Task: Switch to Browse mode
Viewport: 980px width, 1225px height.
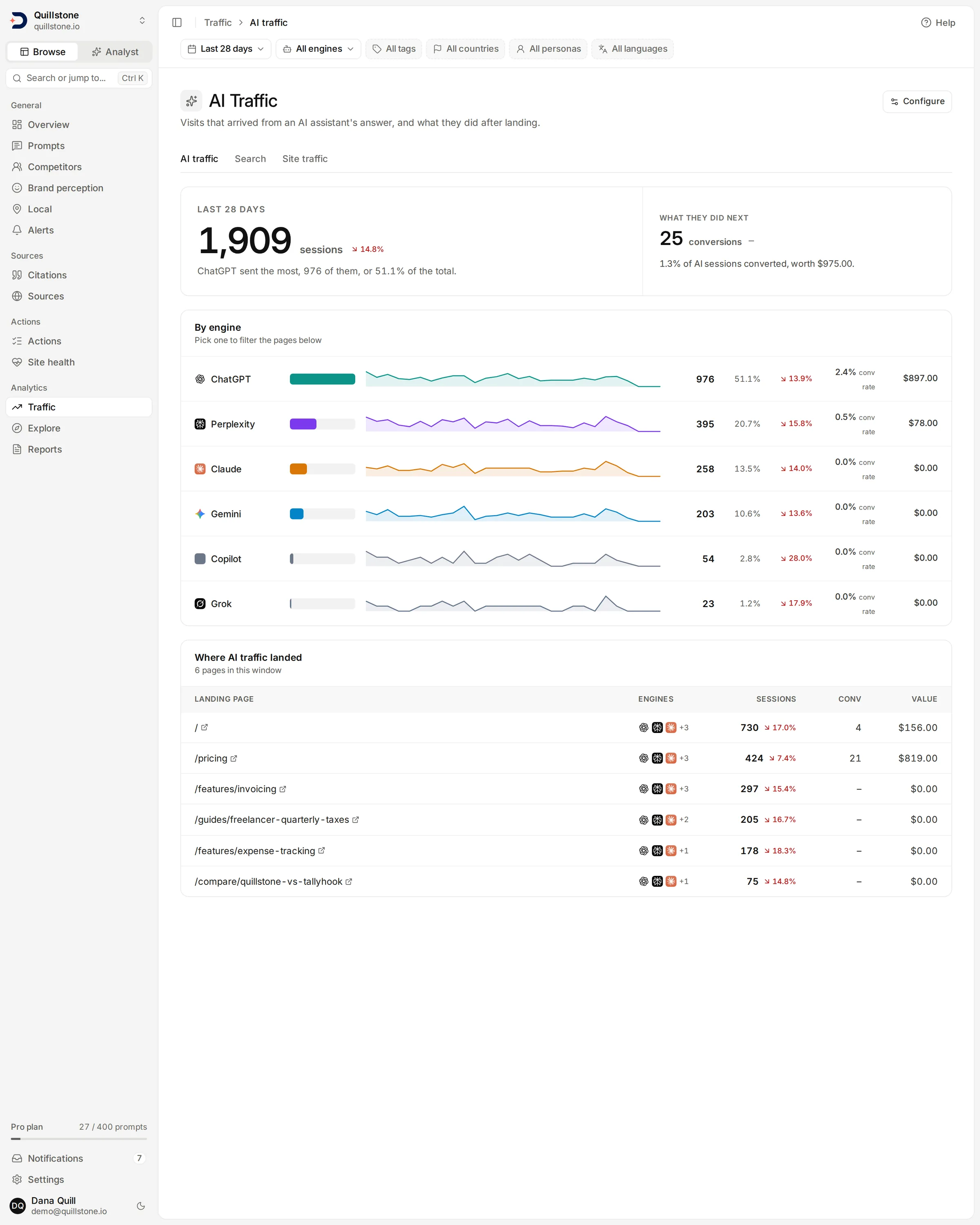Action: [42, 52]
